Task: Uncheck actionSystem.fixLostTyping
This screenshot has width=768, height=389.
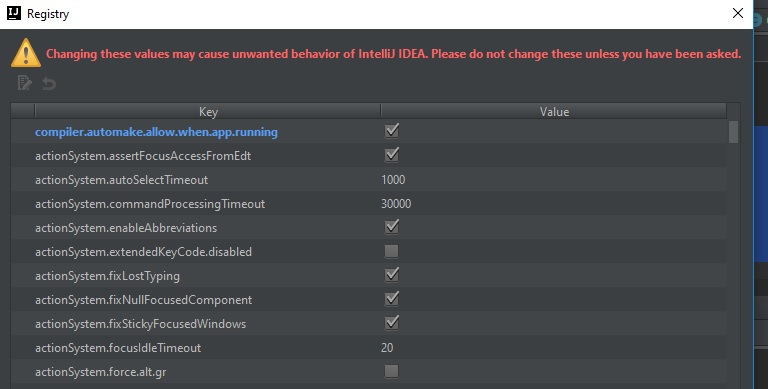Action: coord(391,275)
